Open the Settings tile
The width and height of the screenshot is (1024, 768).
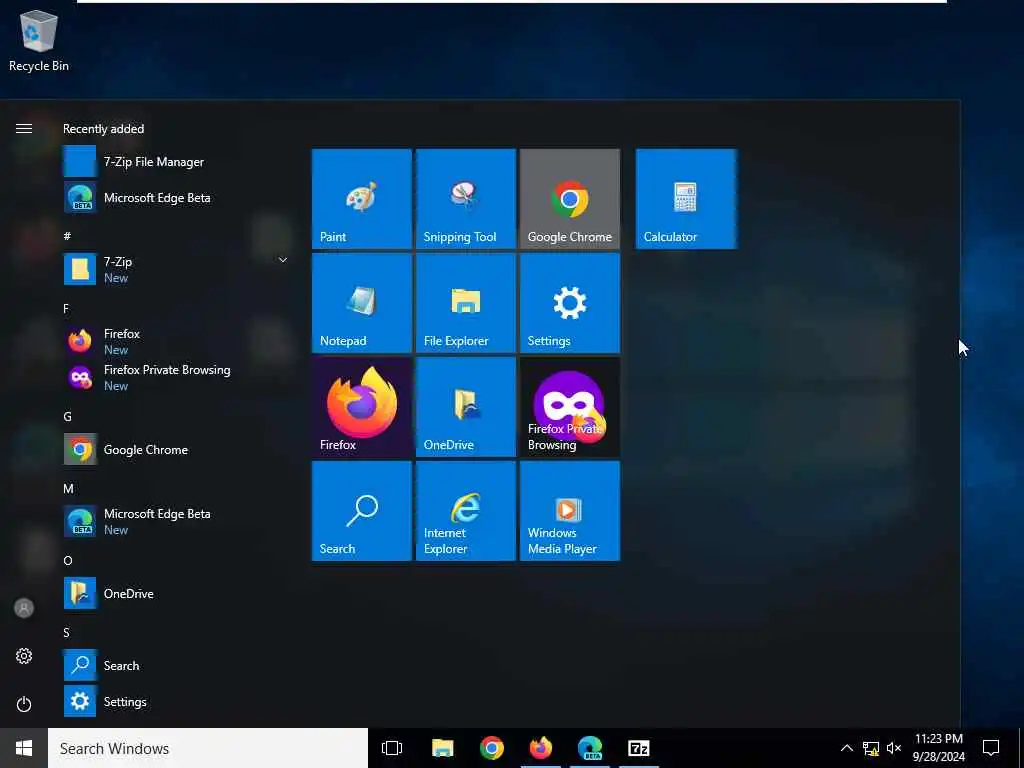click(569, 303)
